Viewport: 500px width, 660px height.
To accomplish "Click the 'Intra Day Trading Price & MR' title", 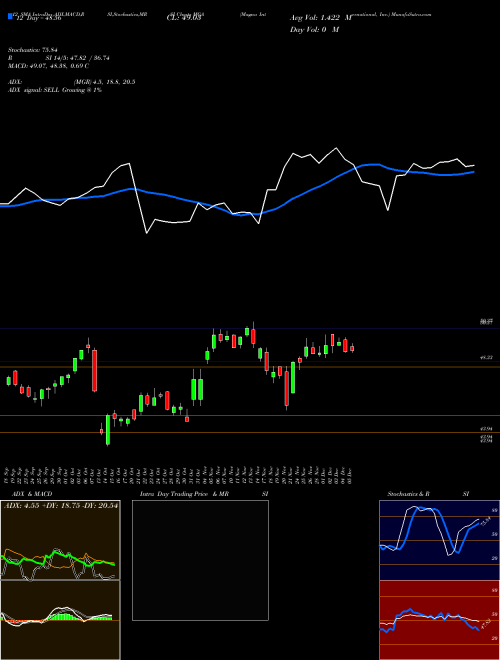I will click(184, 494).
